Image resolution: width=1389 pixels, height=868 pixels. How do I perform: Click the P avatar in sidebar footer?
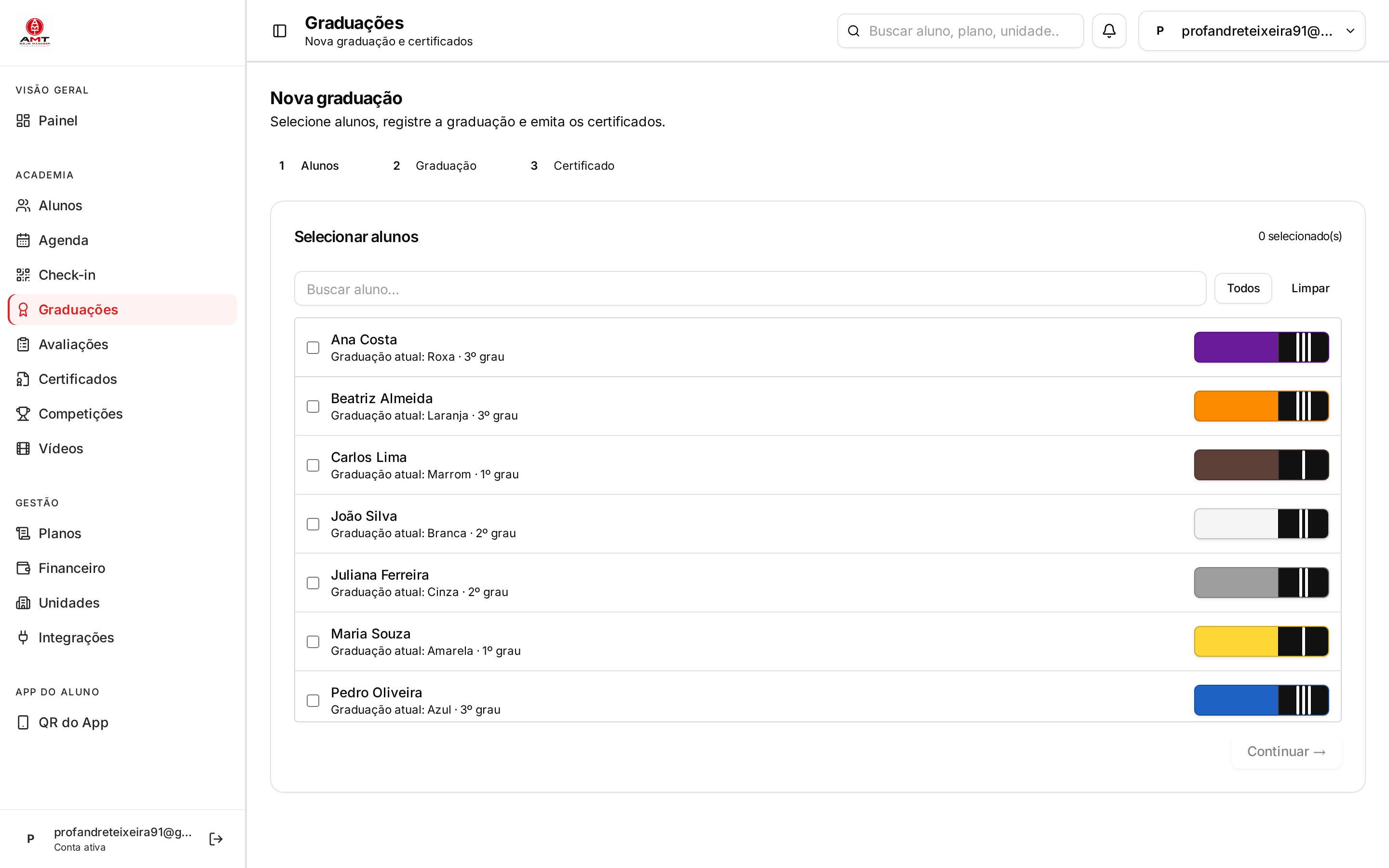click(x=30, y=839)
